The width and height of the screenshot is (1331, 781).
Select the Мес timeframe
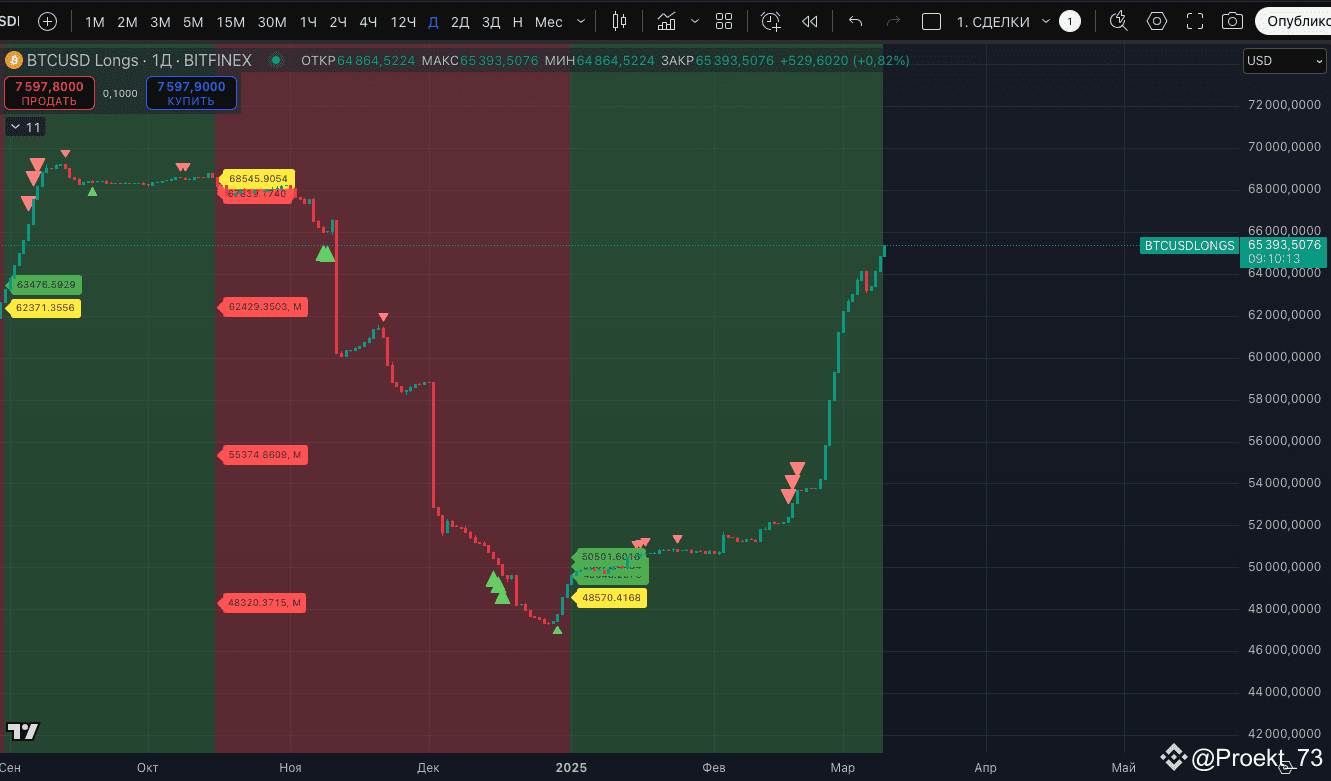pos(546,20)
